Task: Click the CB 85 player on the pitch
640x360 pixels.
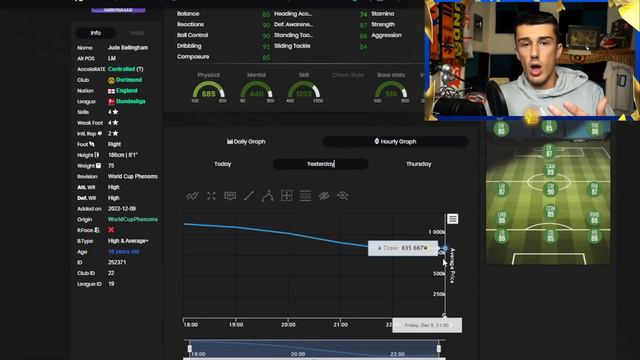Action: 550,236
